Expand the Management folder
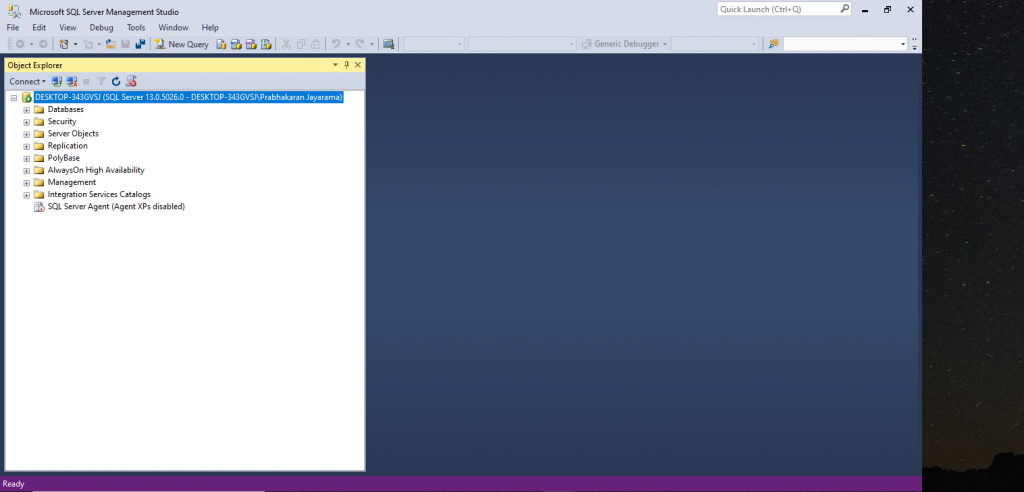The height and width of the screenshot is (492, 1024). [27, 182]
